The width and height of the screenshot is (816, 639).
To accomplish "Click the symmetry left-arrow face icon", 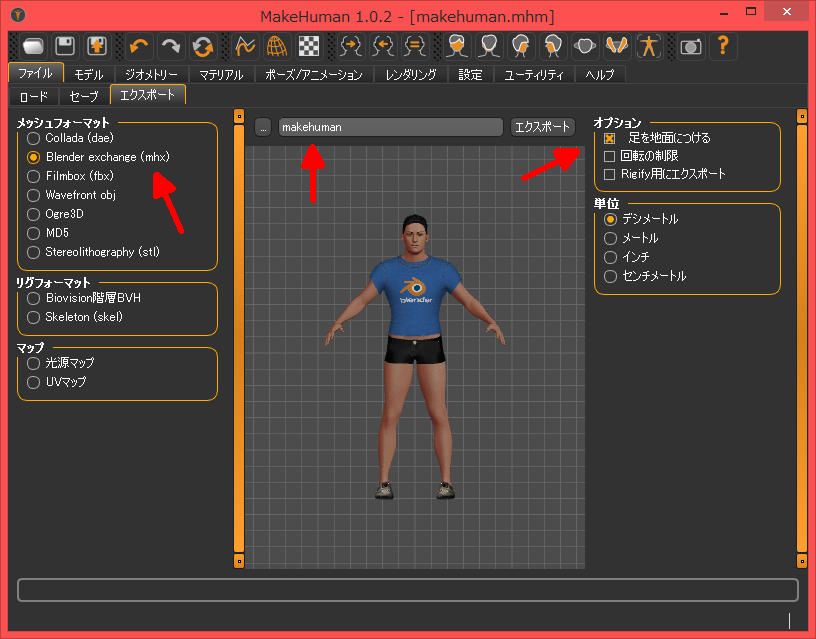I will click(x=382, y=46).
